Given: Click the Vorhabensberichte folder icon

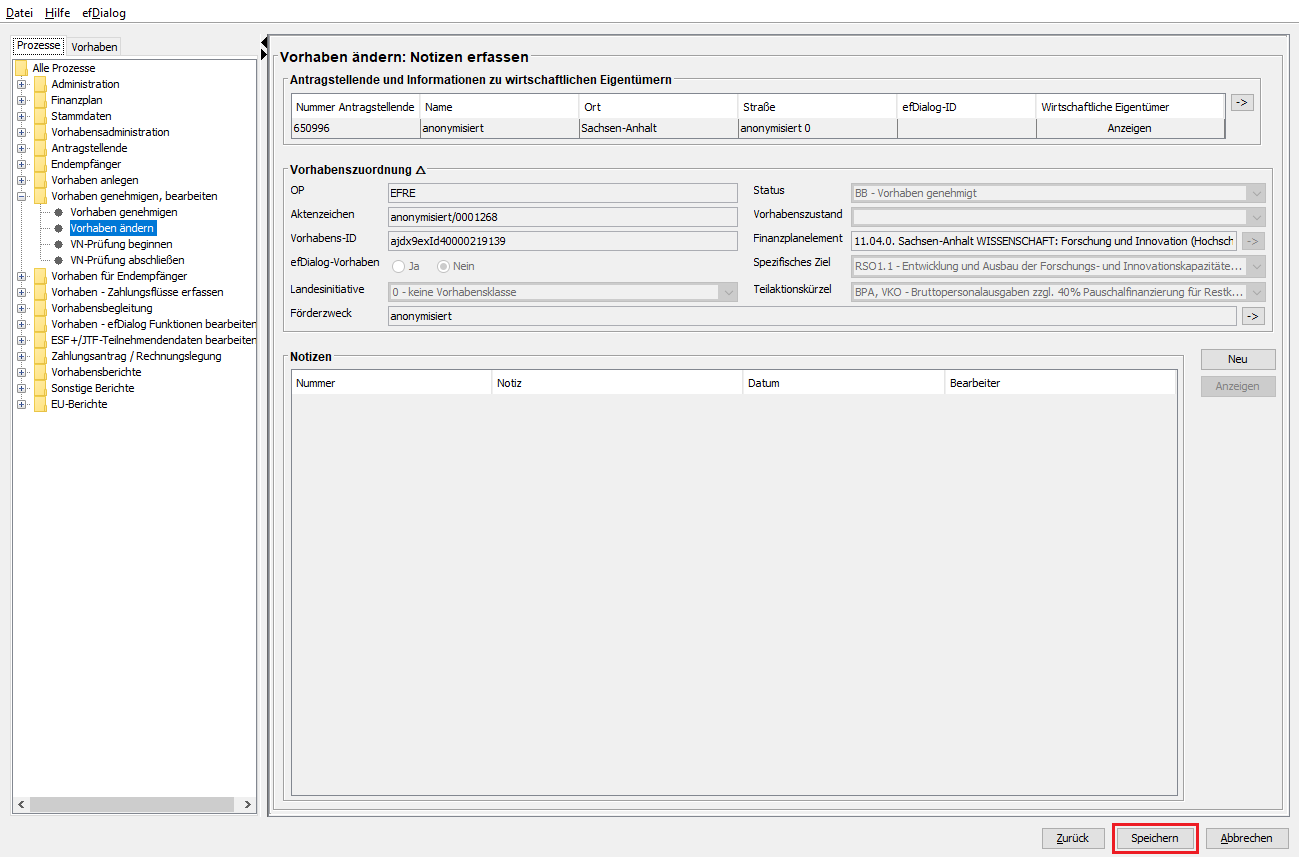Looking at the screenshot, I should tap(40, 372).
